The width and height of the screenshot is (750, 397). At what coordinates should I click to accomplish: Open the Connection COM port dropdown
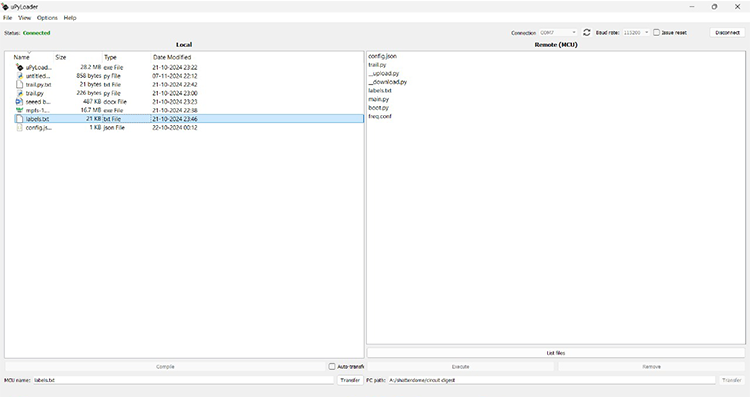[x=558, y=33]
